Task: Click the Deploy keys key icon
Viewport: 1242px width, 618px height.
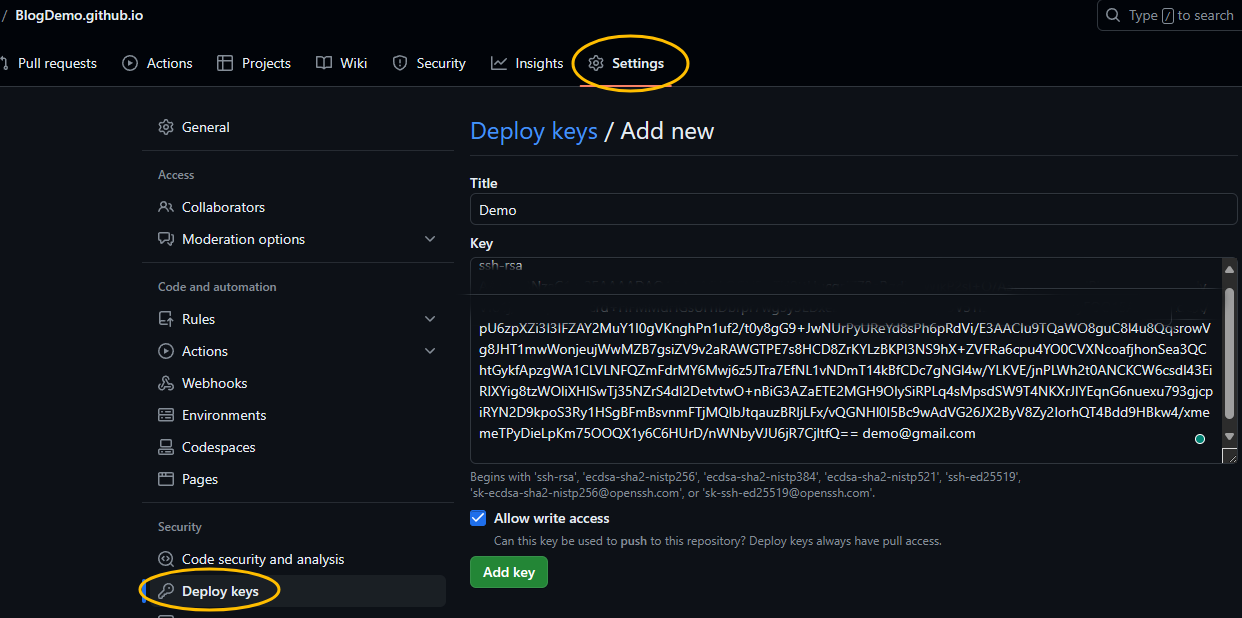Action: (x=166, y=591)
